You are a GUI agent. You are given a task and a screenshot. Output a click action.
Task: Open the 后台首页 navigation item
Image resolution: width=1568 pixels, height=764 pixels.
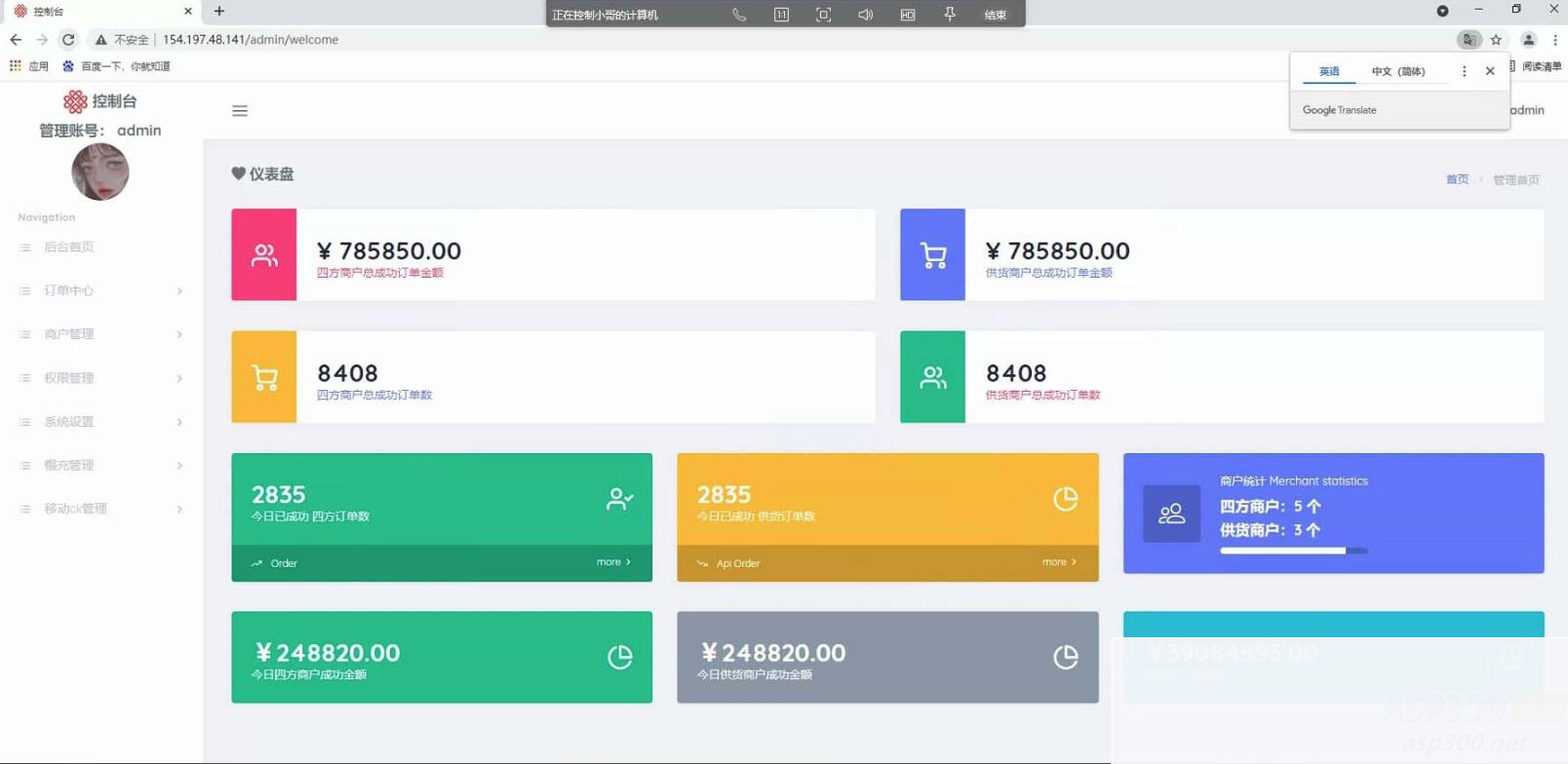pyautogui.click(x=68, y=248)
